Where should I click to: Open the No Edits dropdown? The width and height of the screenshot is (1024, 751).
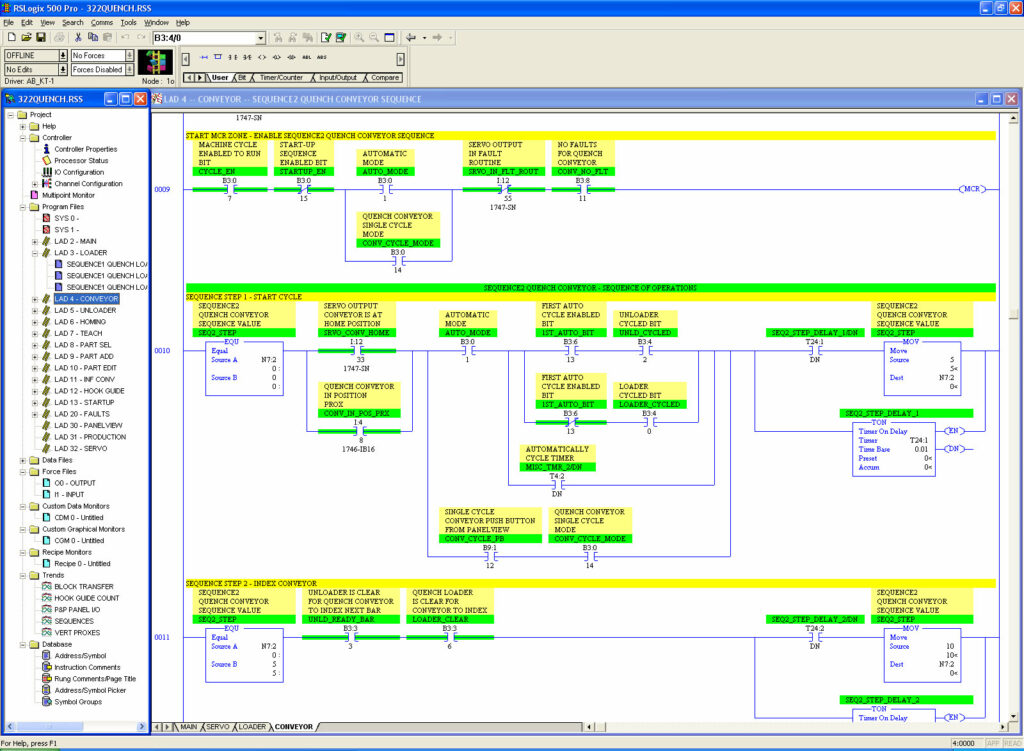[x=63, y=69]
